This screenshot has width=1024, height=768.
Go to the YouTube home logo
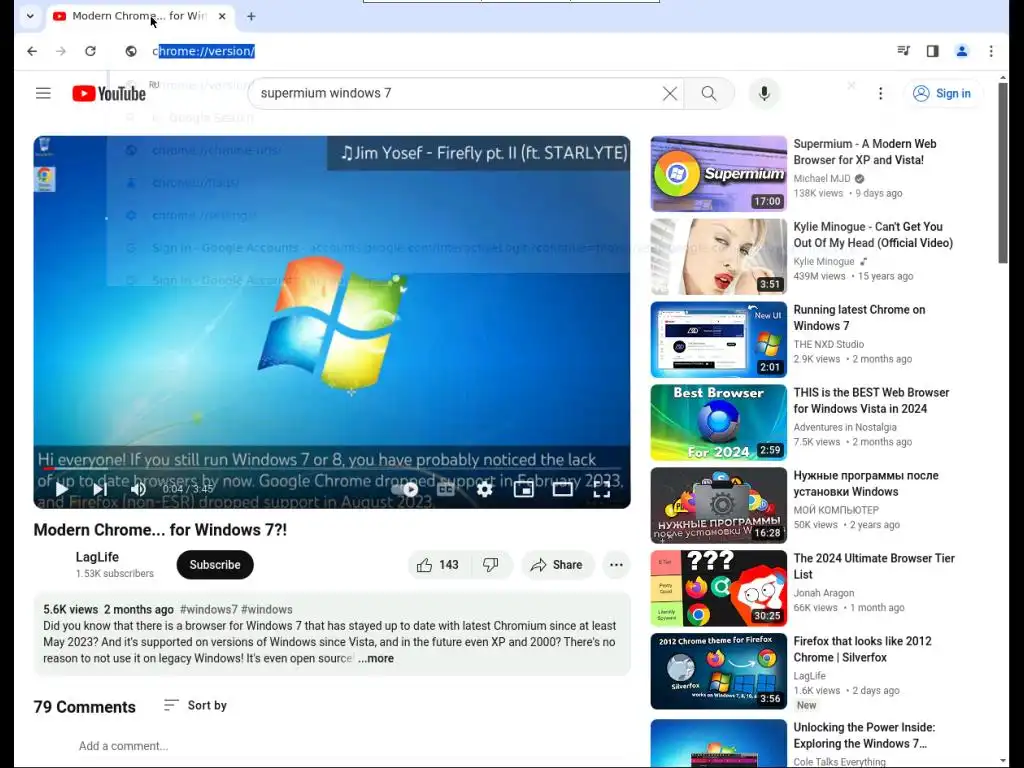pyautogui.click(x=108, y=93)
